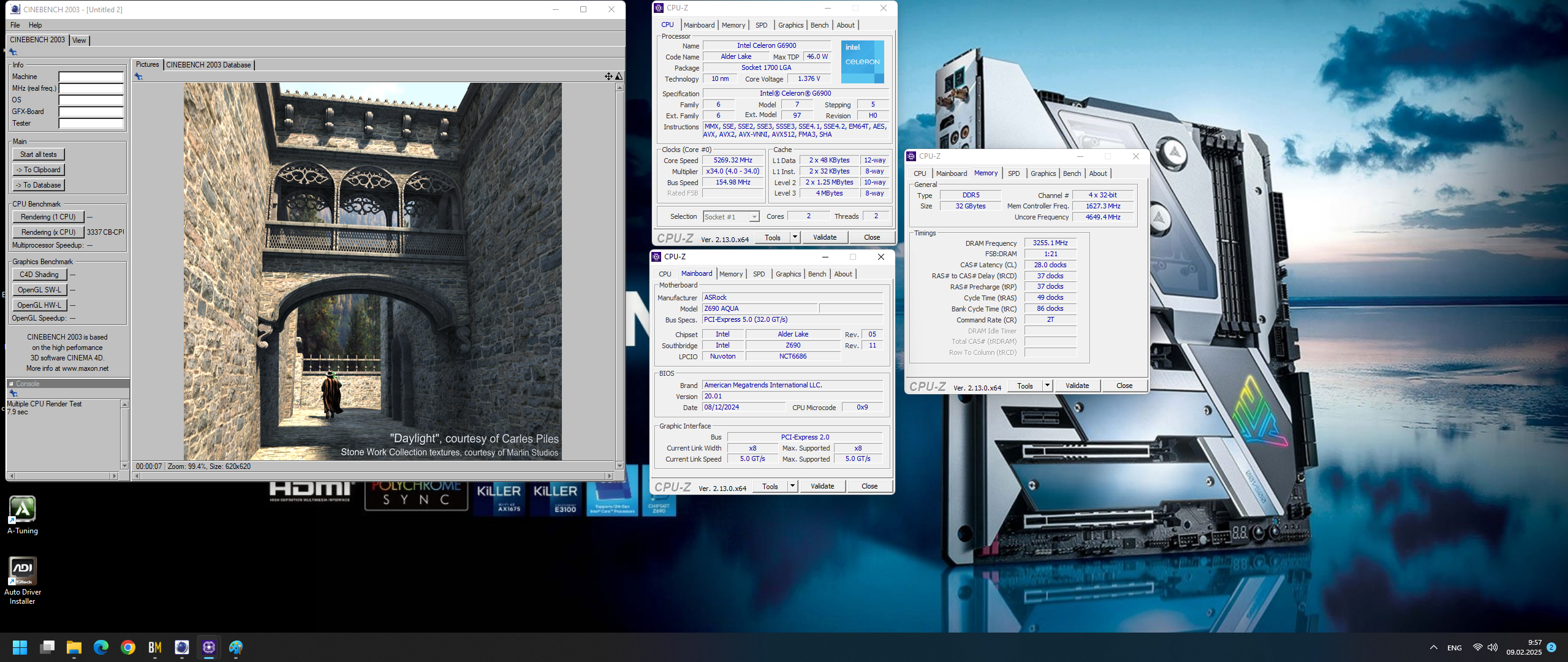The width and height of the screenshot is (1568, 662).
Task: Click Validate in the top CPU-Z window
Action: (x=825, y=237)
